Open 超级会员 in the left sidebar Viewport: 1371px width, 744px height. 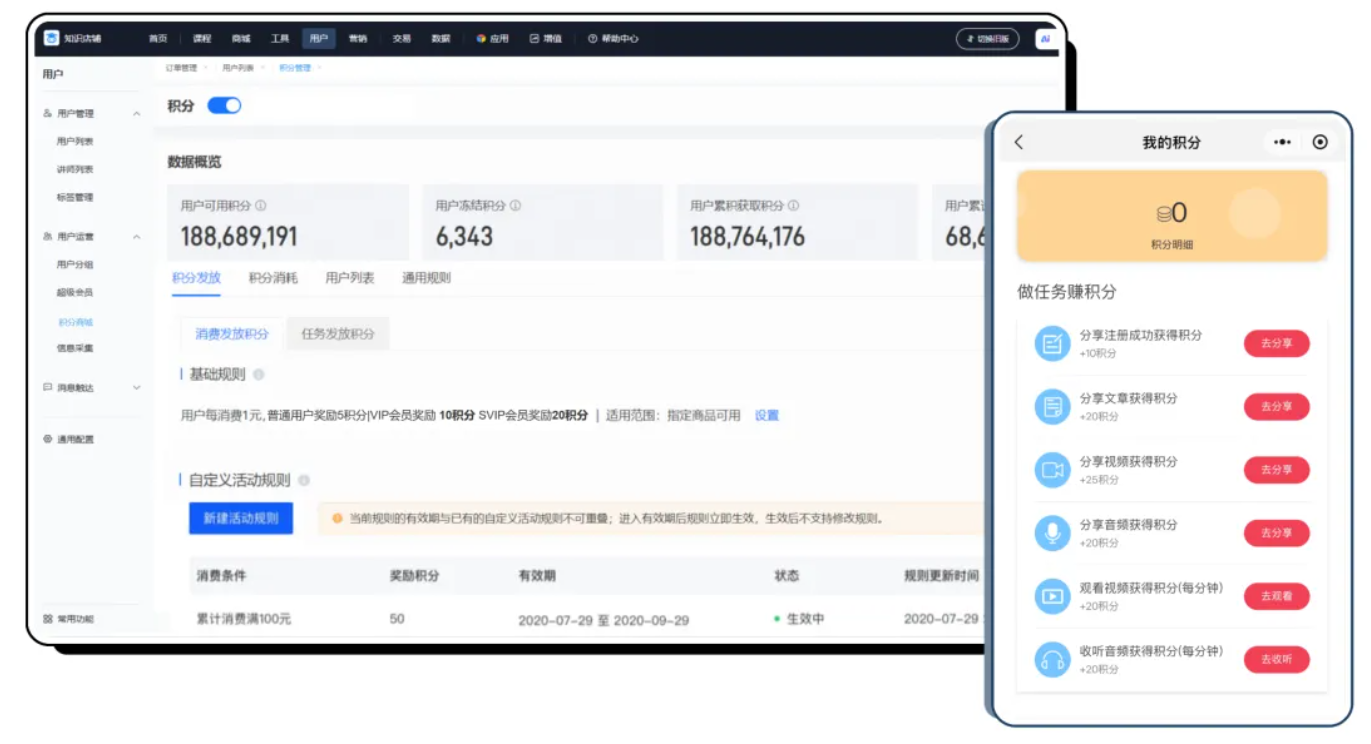(x=75, y=293)
